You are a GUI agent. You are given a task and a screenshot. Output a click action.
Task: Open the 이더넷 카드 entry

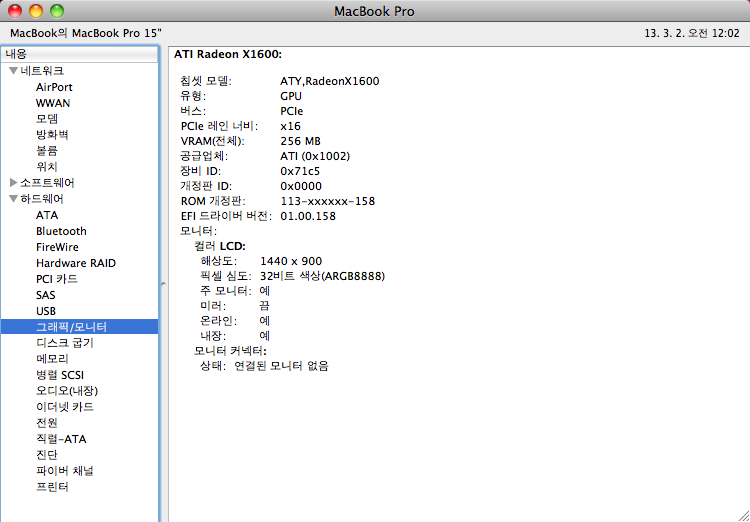click(65, 407)
